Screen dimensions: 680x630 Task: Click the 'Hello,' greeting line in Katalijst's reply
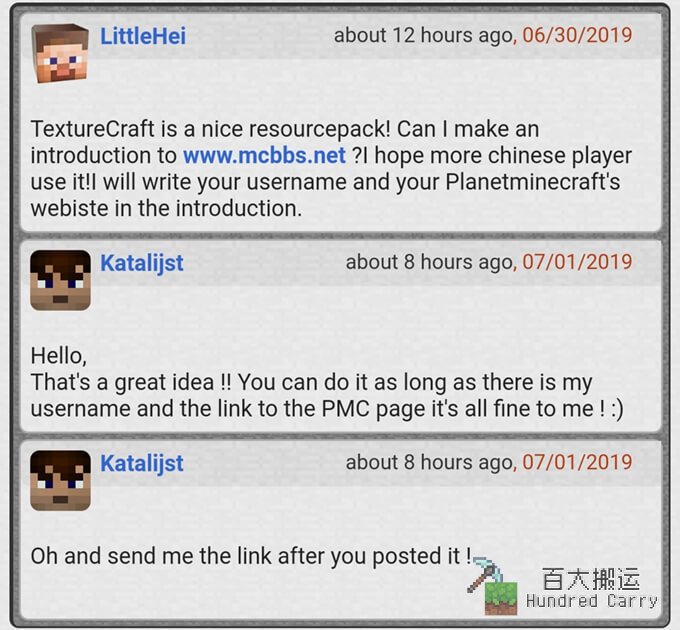59,356
